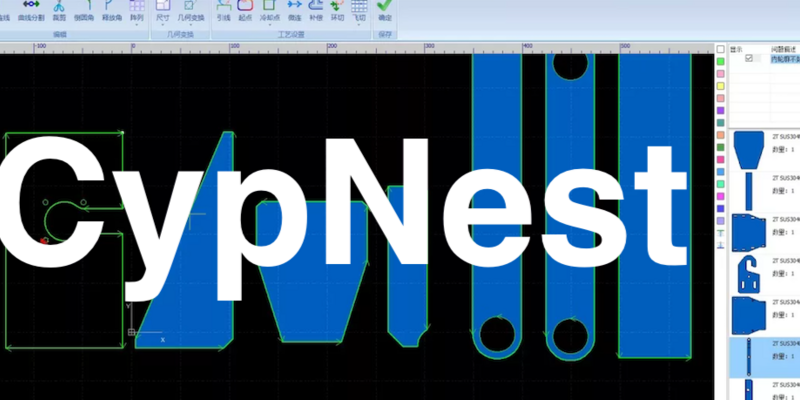Click the 显示 column header
800x400 pixels.
736,49
